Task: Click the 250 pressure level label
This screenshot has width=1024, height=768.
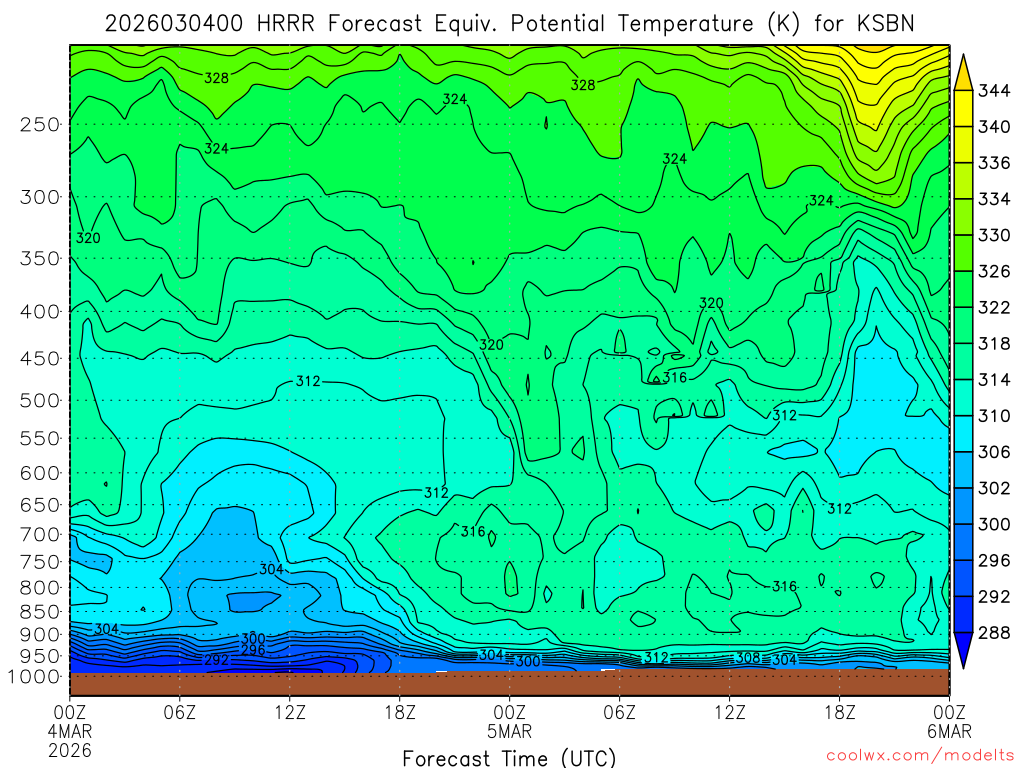Action: [x=40, y=124]
